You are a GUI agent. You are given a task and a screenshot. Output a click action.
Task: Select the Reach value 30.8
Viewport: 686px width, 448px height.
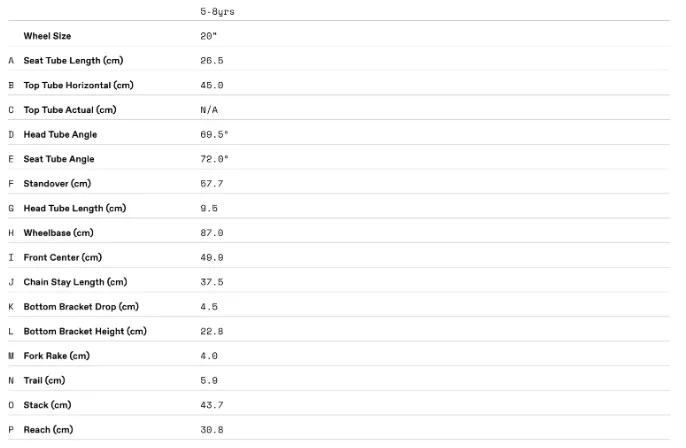pyautogui.click(x=212, y=430)
